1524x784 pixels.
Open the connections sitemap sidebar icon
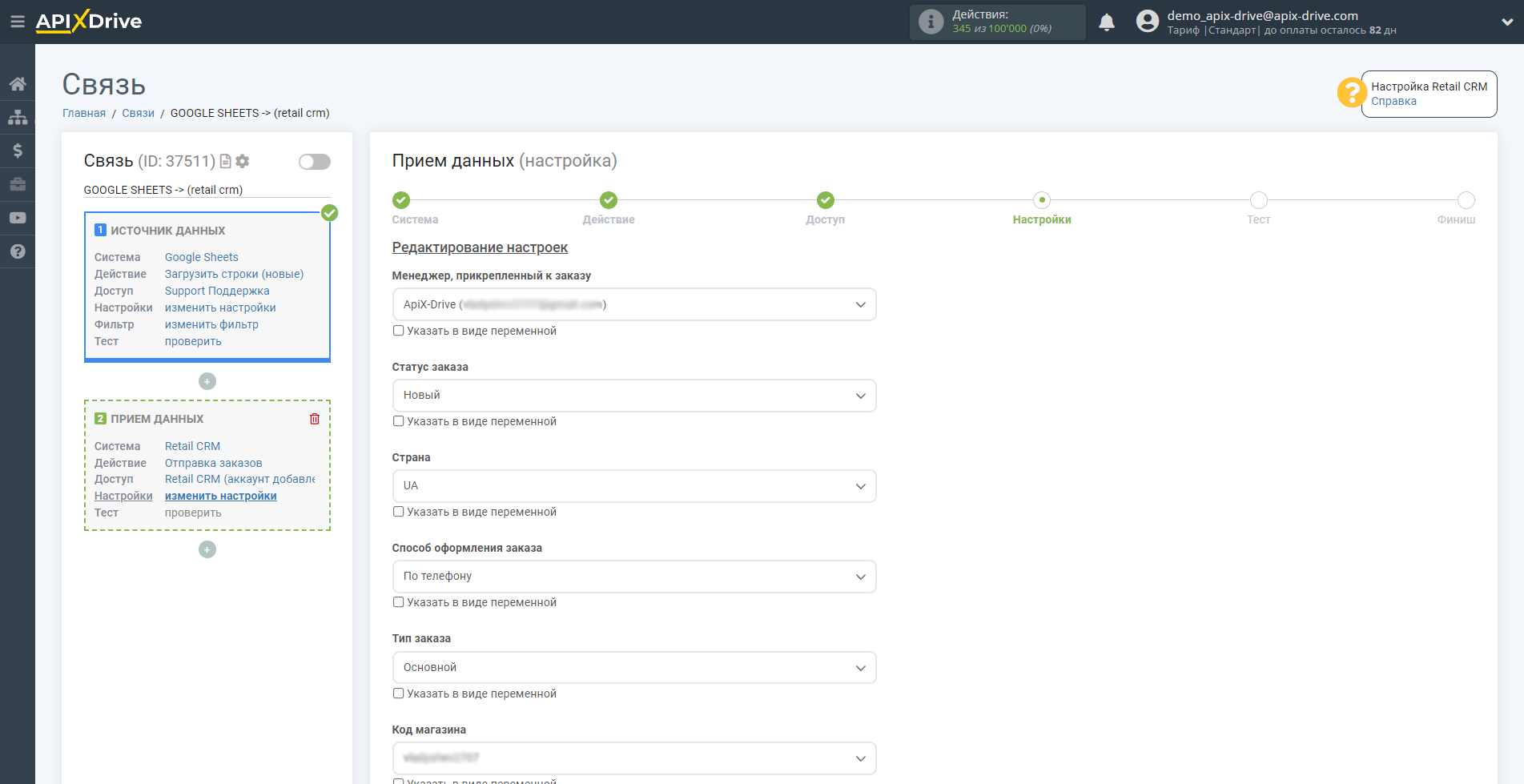coord(18,117)
